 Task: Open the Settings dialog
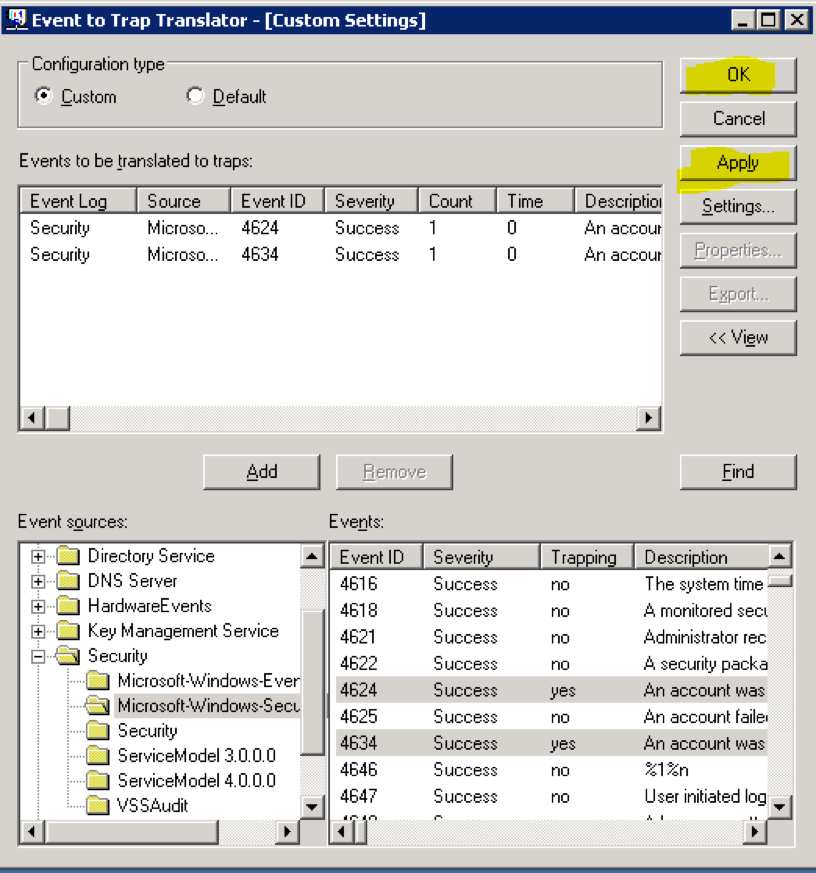pyautogui.click(x=738, y=206)
